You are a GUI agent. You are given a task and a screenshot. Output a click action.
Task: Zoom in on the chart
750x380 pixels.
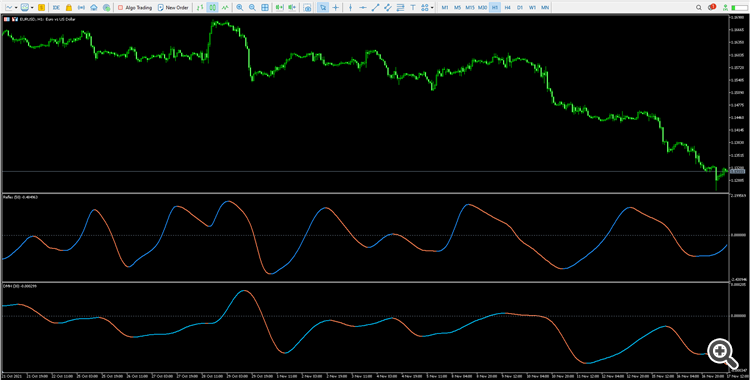[240, 8]
